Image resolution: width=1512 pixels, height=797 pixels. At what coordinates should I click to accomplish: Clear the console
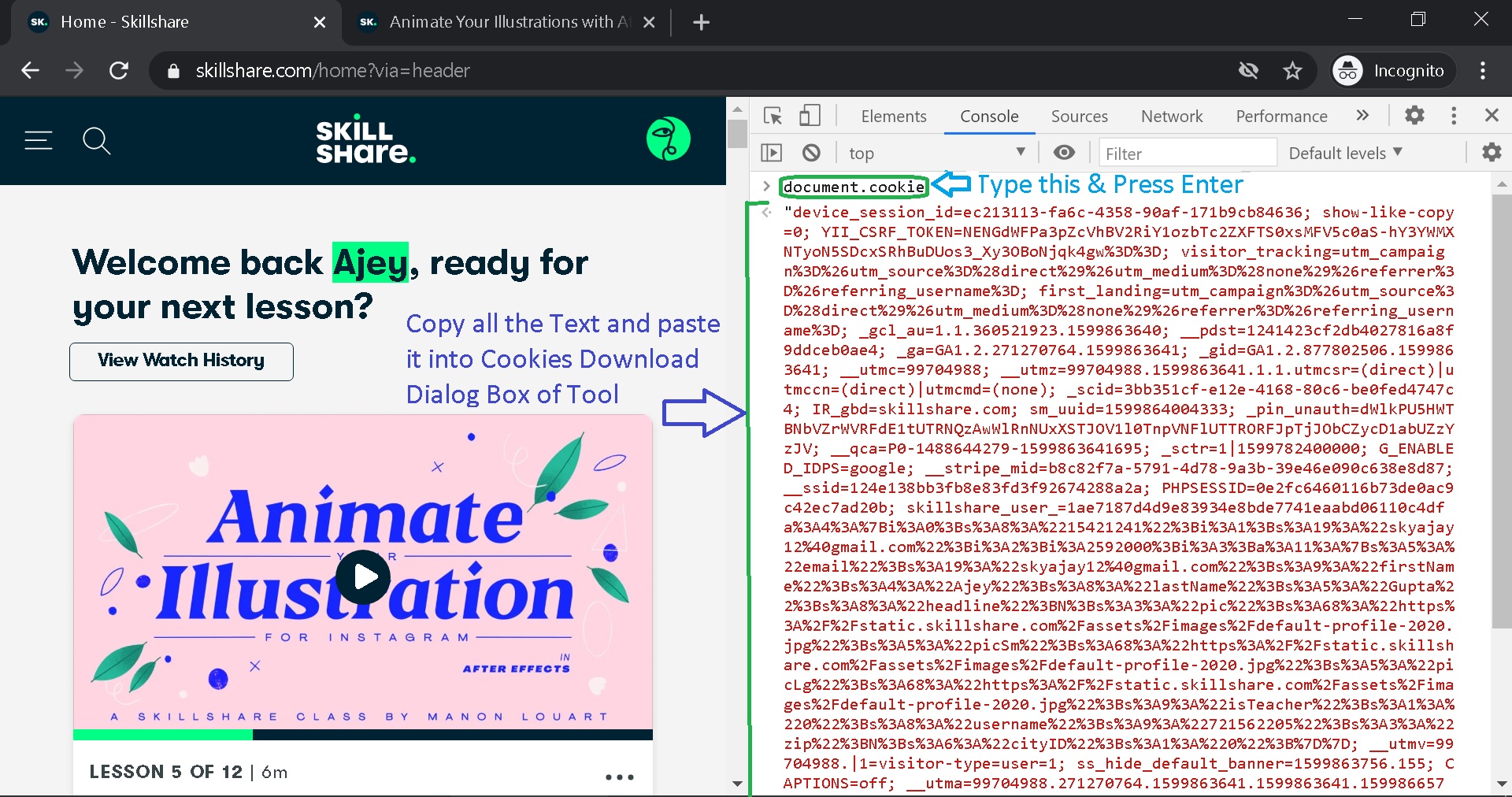811,153
